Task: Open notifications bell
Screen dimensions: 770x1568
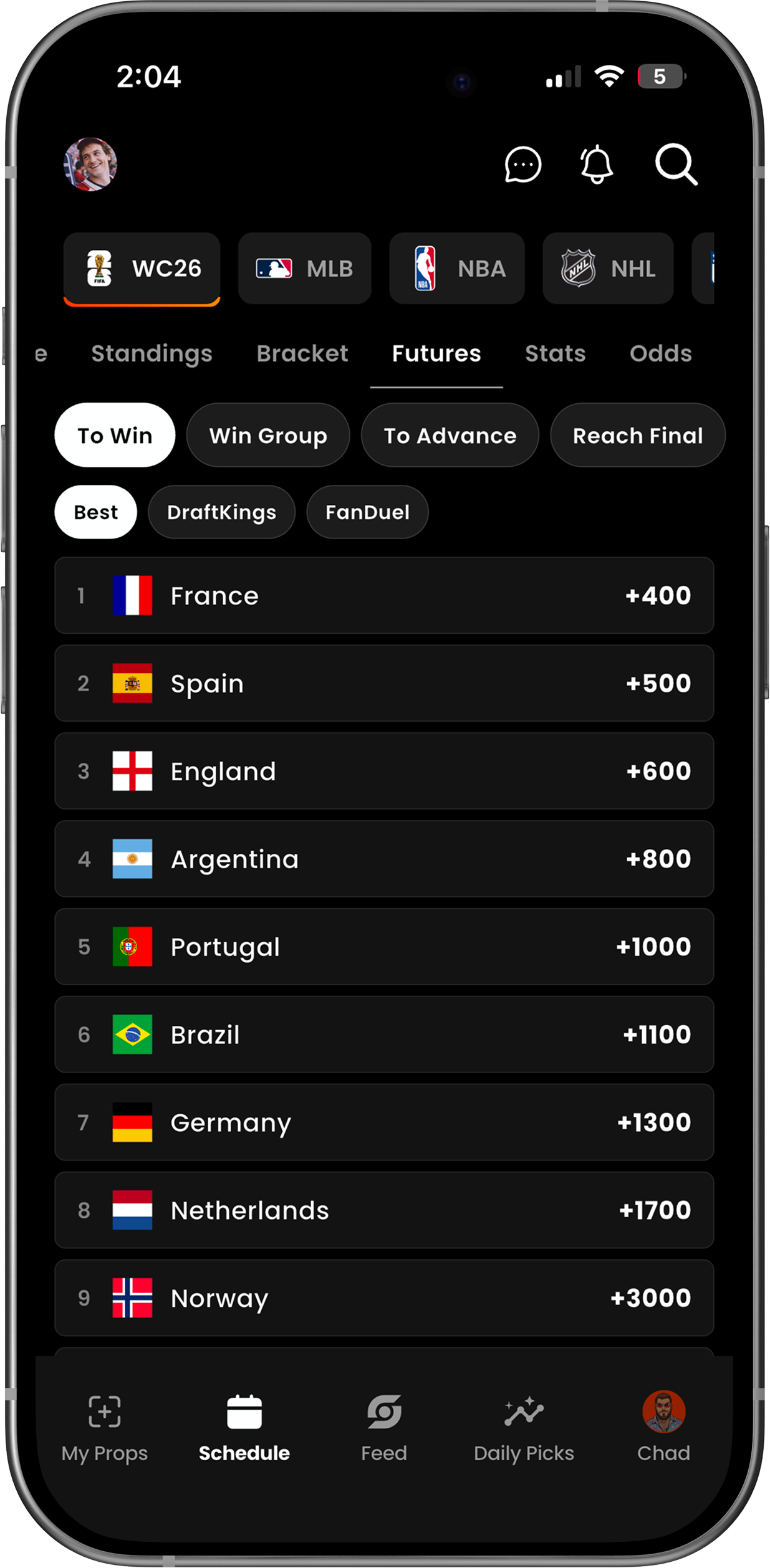Action: (597, 165)
